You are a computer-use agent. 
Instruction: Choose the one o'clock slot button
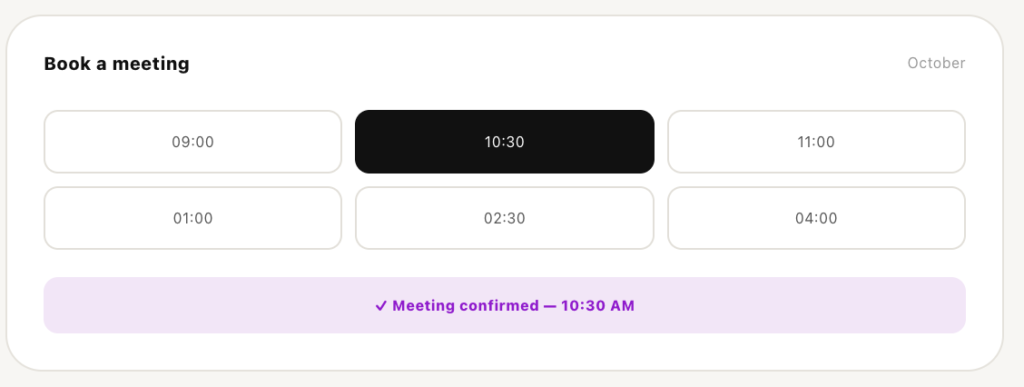click(x=193, y=218)
